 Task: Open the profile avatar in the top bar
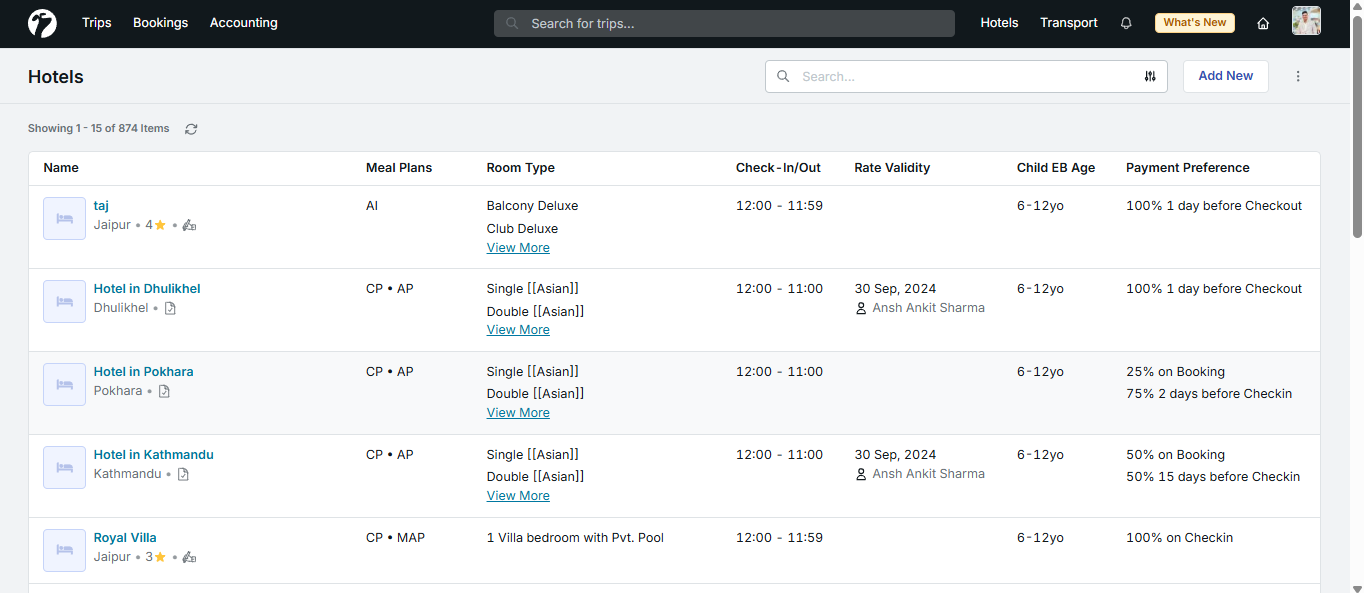point(1306,20)
